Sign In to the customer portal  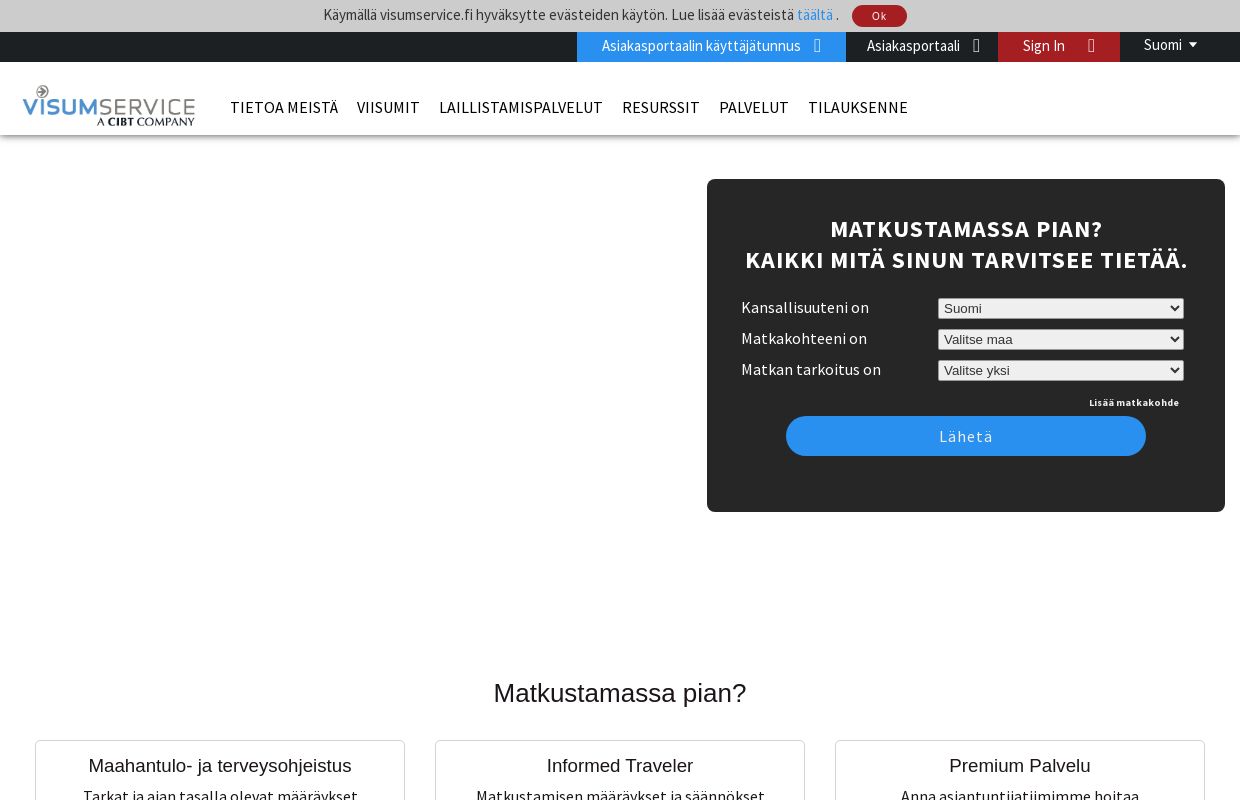tap(1044, 45)
